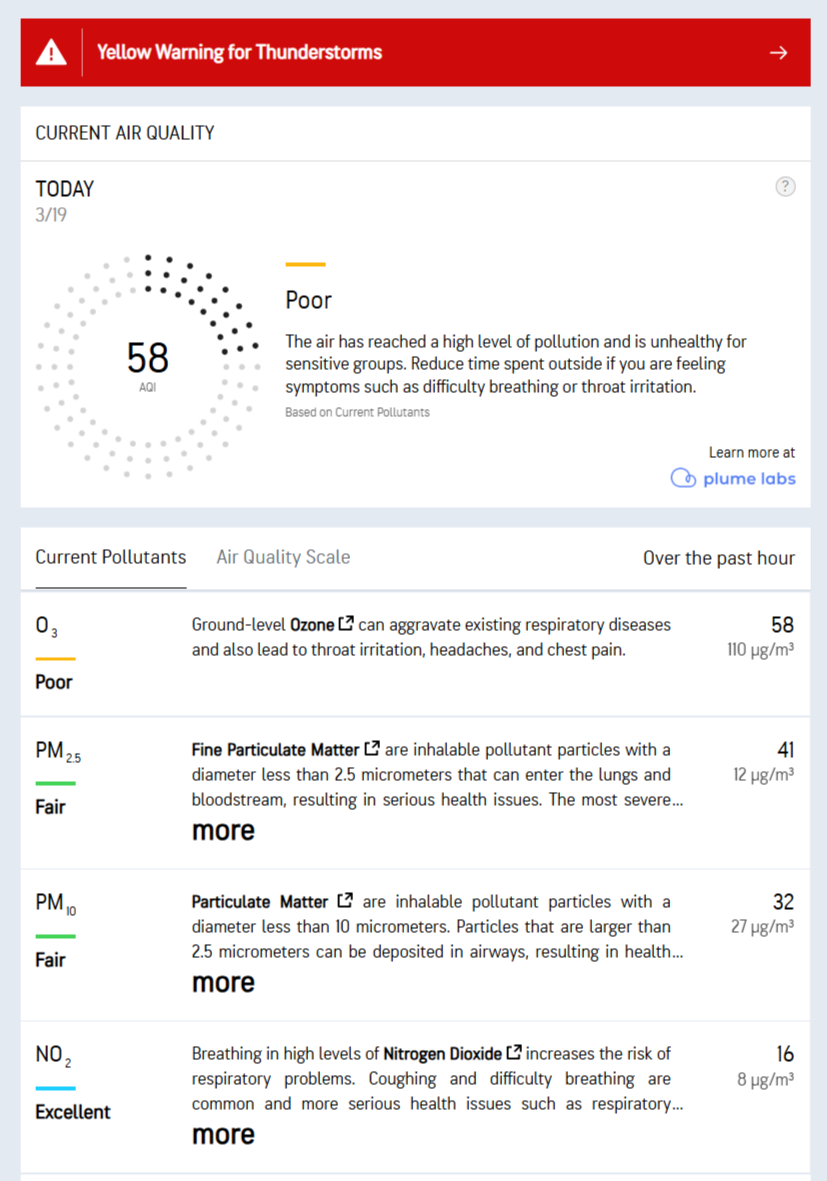Click the dotted AQI 58 gauge
Viewport: 827px width, 1181px height.
[148, 365]
